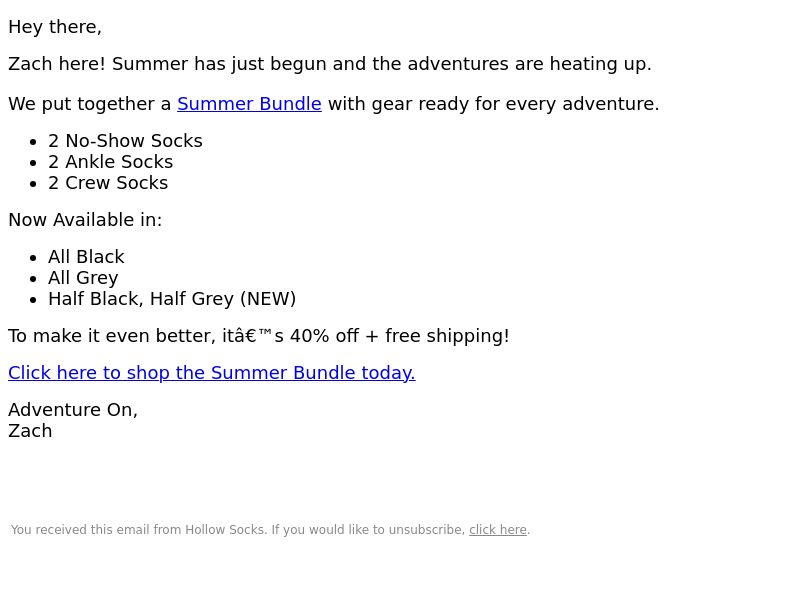The height and width of the screenshot is (600, 800).
Task: Select the All Black color option text
Action: click(x=86, y=257)
